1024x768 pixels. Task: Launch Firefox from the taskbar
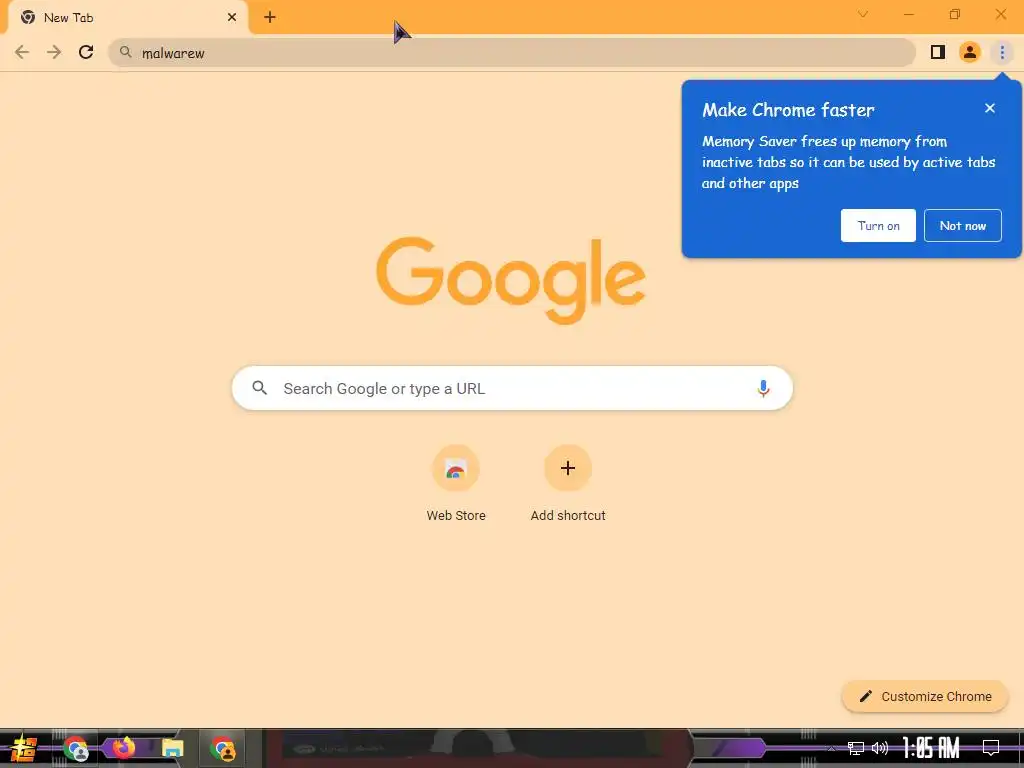coord(124,748)
